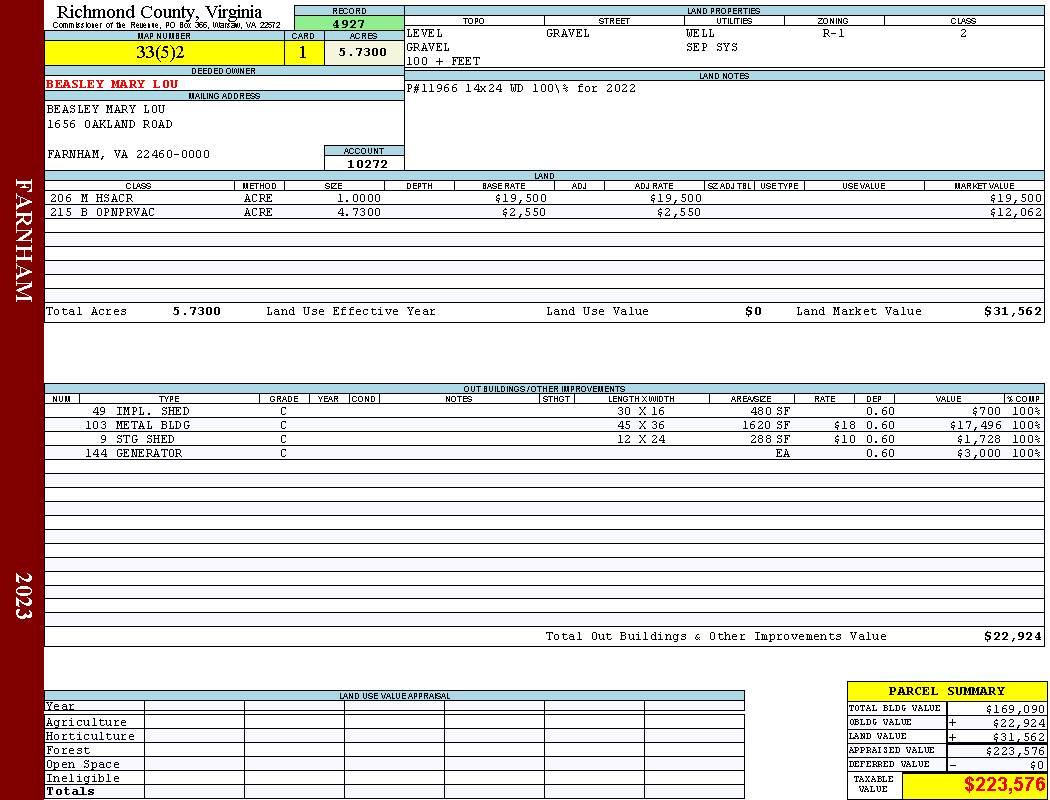The image size is (1050, 800).
Task: Click the Forest row label
Action: pos(68,750)
